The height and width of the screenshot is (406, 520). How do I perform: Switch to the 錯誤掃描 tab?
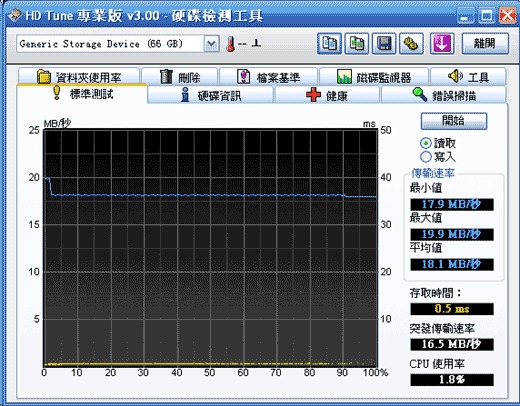pyautogui.click(x=444, y=95)
